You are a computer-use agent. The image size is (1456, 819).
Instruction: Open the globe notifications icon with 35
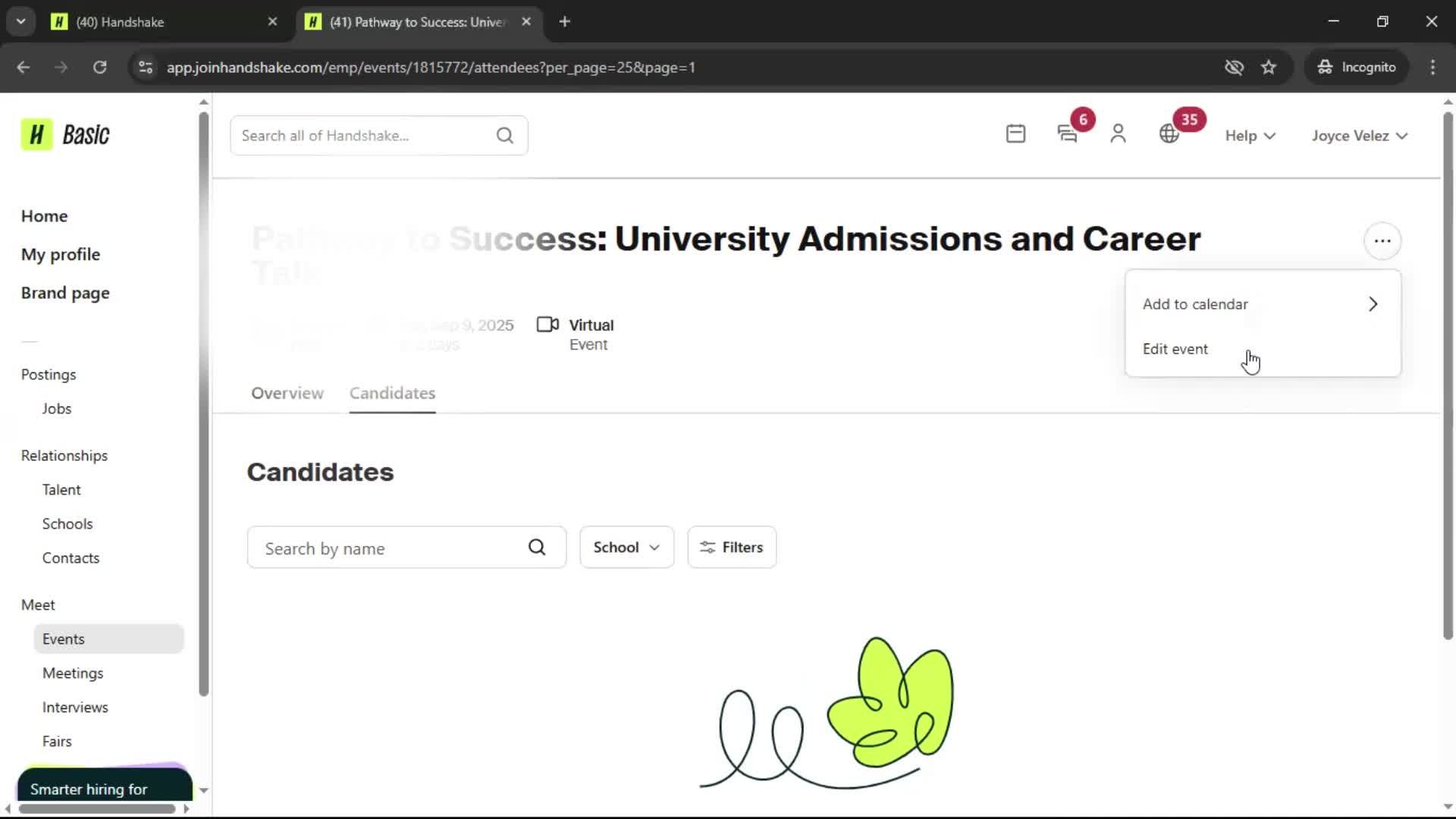point(1169,134)
